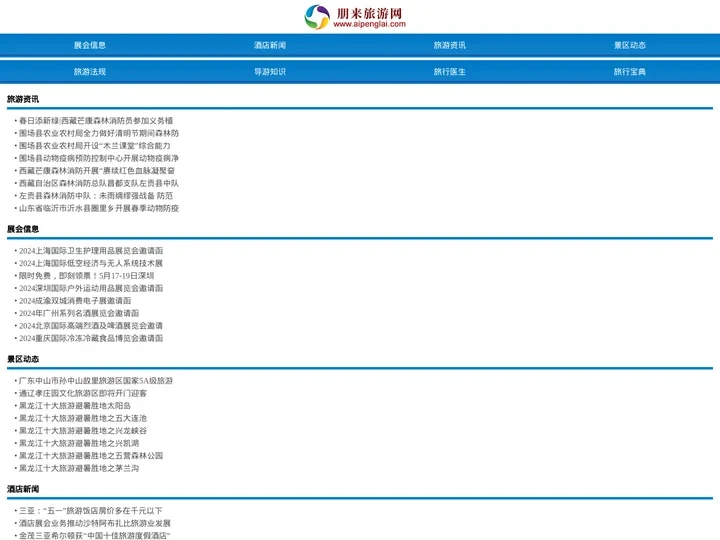Open the 展会信息 navigation menu item
This screenshot has width=720, height=540.
click(90, 45)
